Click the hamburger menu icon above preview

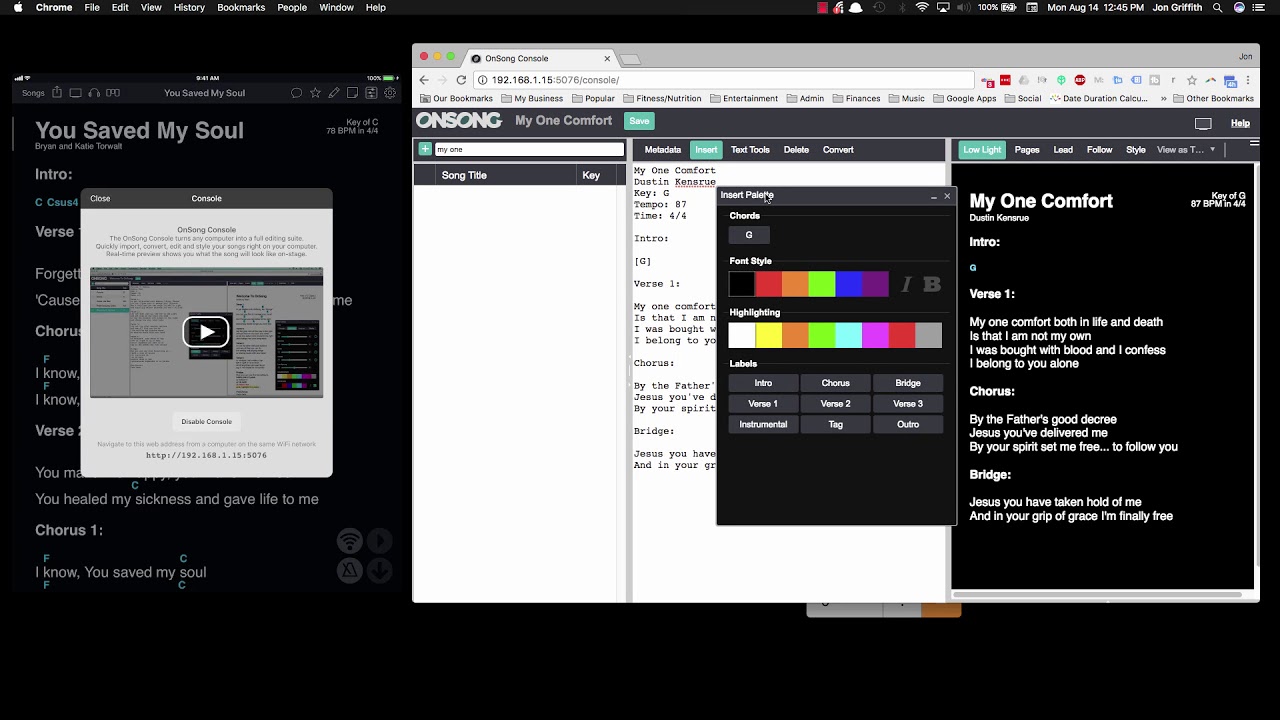click(1254, 144)
